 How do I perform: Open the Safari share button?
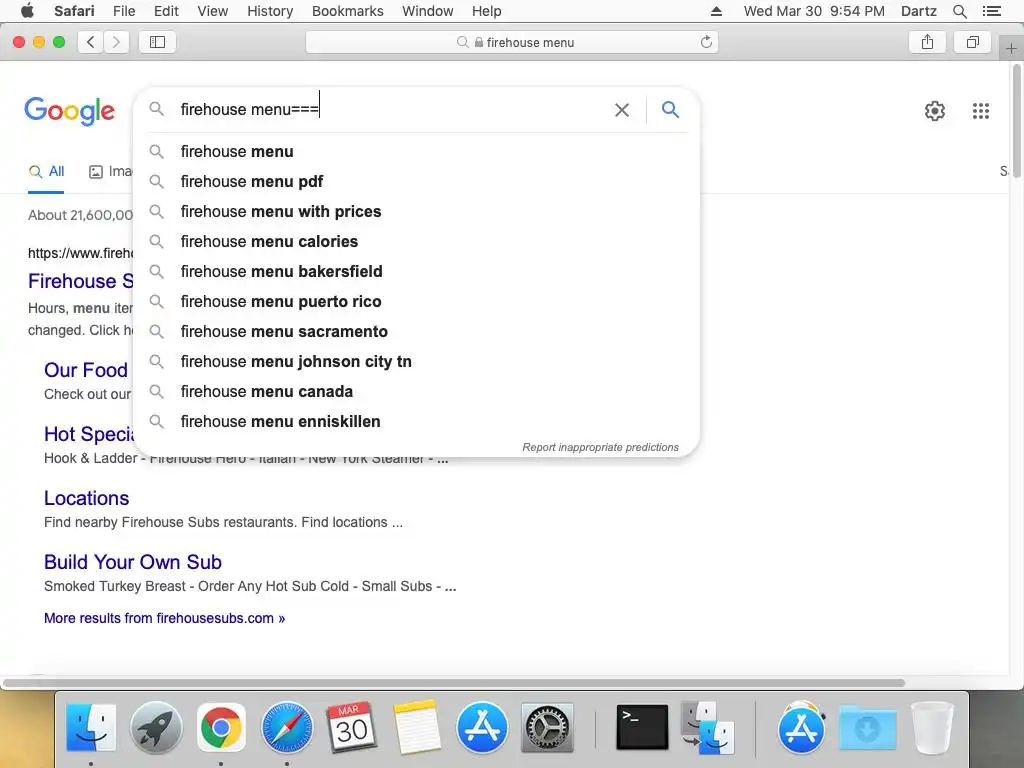(x=927, y=42)
